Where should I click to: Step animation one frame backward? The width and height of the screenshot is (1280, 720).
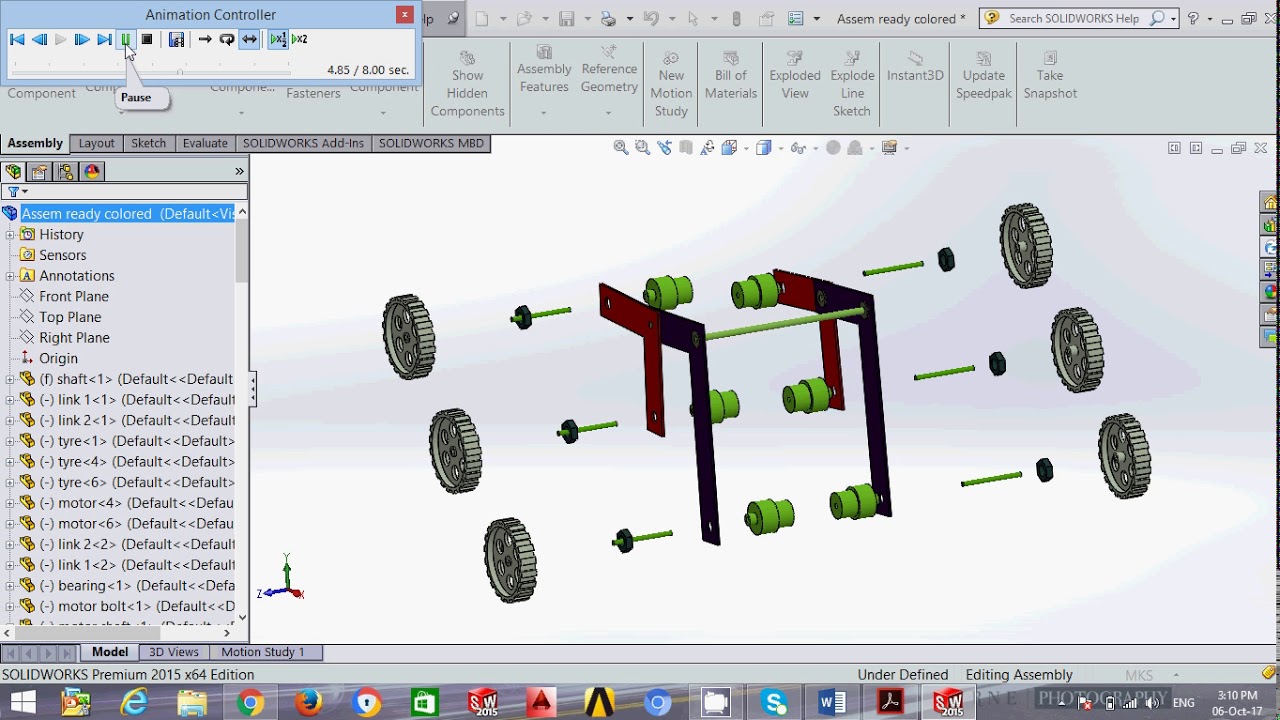(x=39, y=39)
